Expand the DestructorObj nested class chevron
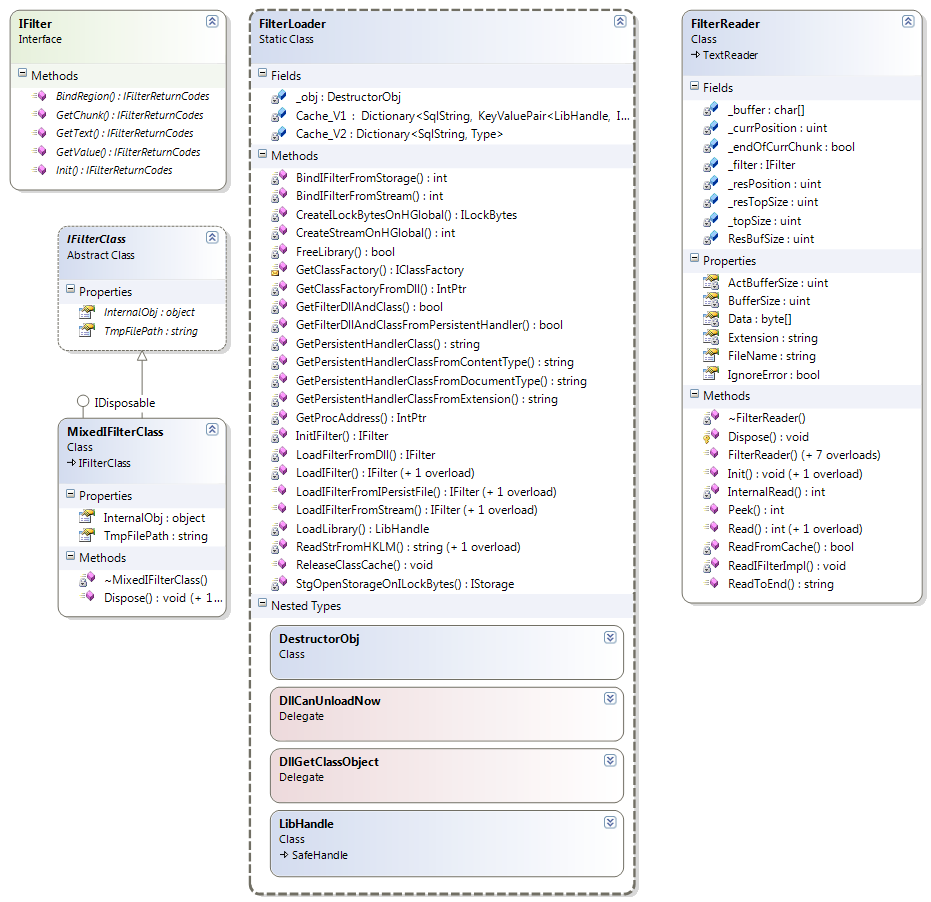This screenshot has height=902, width=931. [610, 637]
